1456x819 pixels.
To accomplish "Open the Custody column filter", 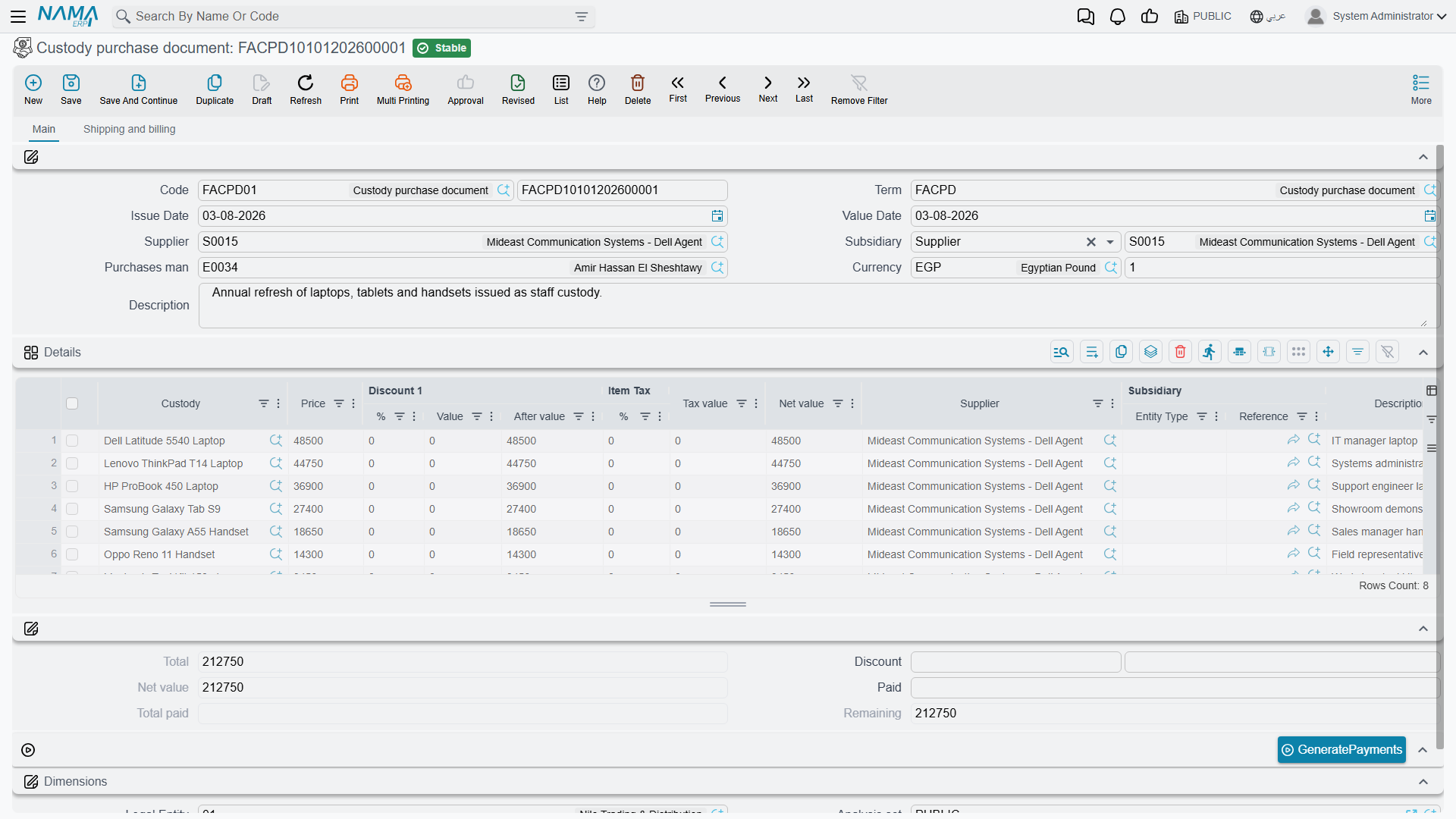I will 263,403.
